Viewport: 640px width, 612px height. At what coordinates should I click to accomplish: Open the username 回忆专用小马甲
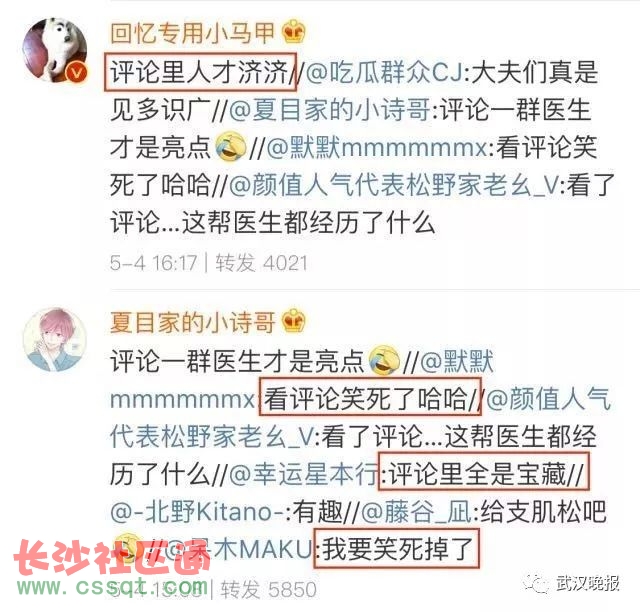point(193,32)
